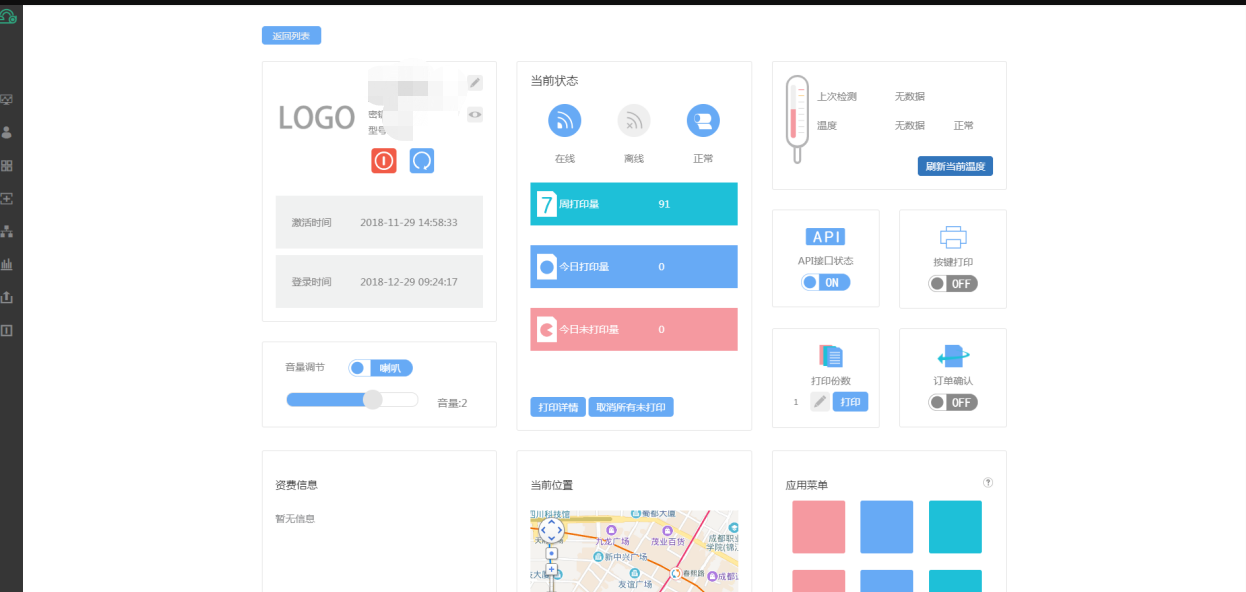Enable the 按键打印 switch
The height and width of the screenshot is (592, 1246).
click(953, 284)
